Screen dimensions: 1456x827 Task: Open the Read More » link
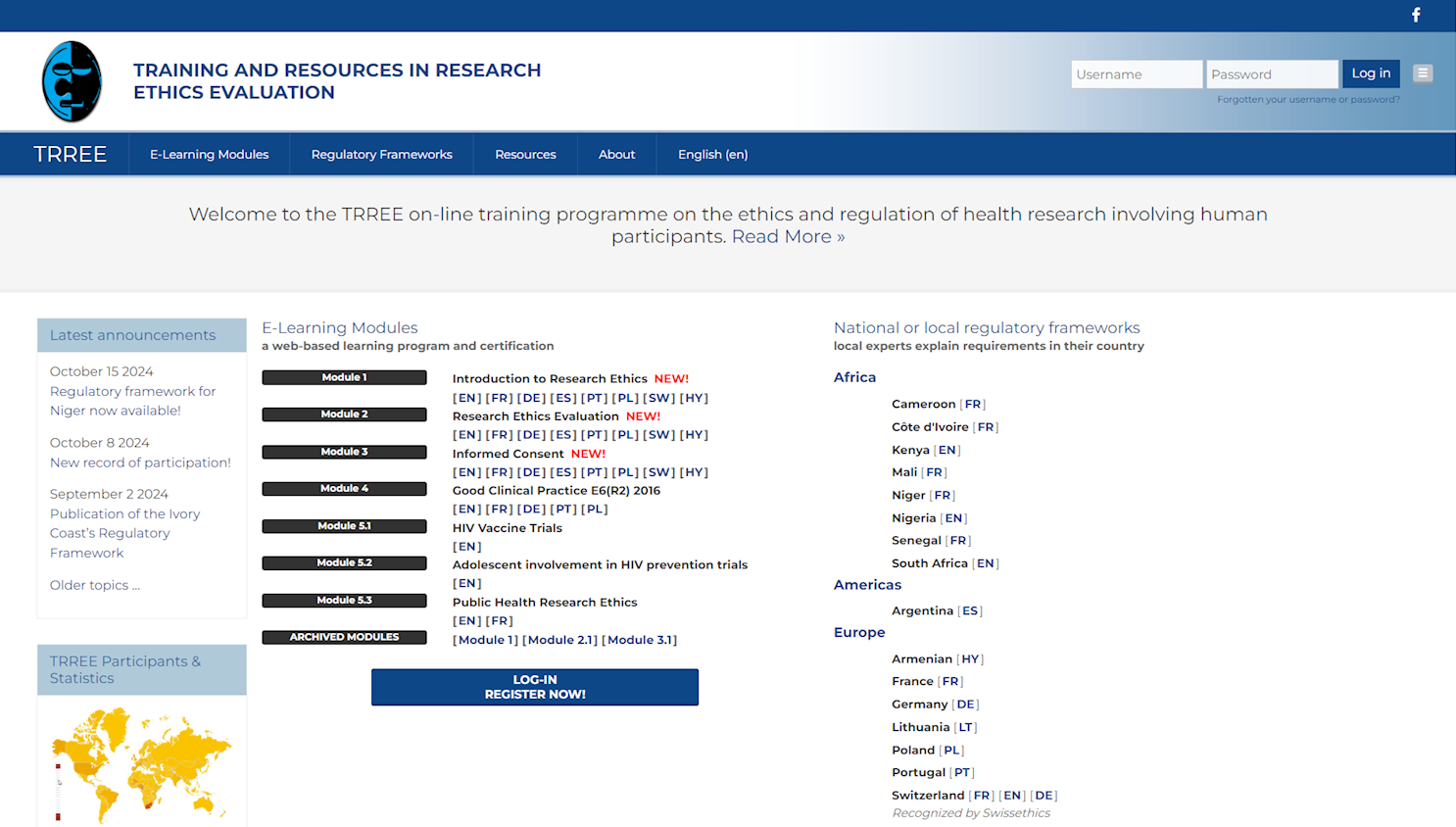[x=788, y=237]
